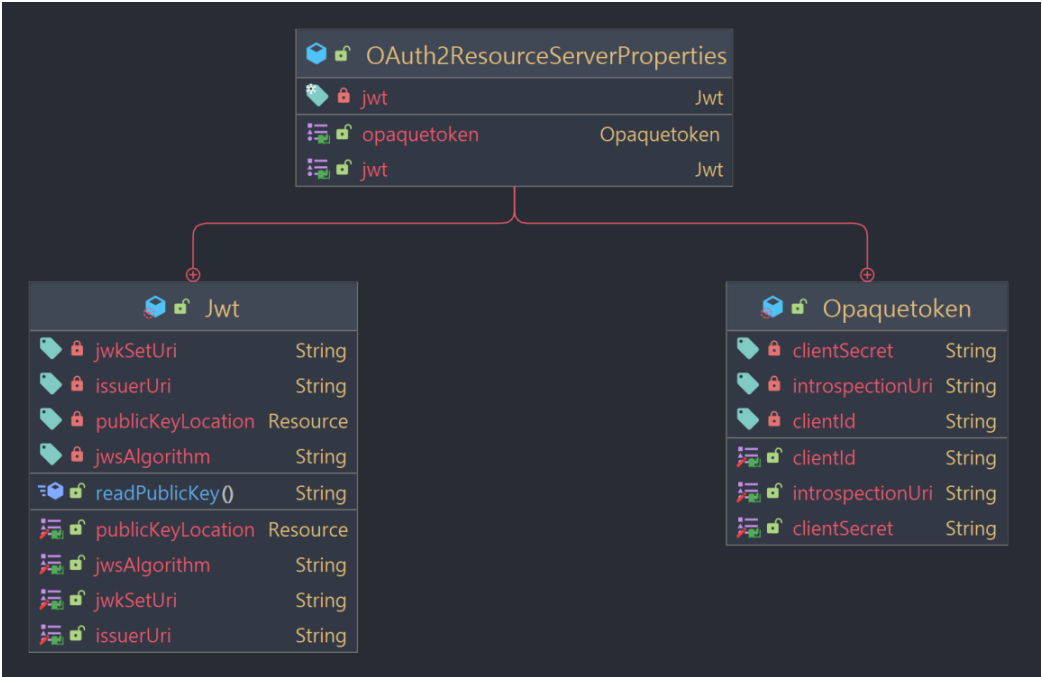Click the tag icon of the private jwkSetUri field
The height and width of the screenshot is (677, 1042).
click(x=51, y=349)
